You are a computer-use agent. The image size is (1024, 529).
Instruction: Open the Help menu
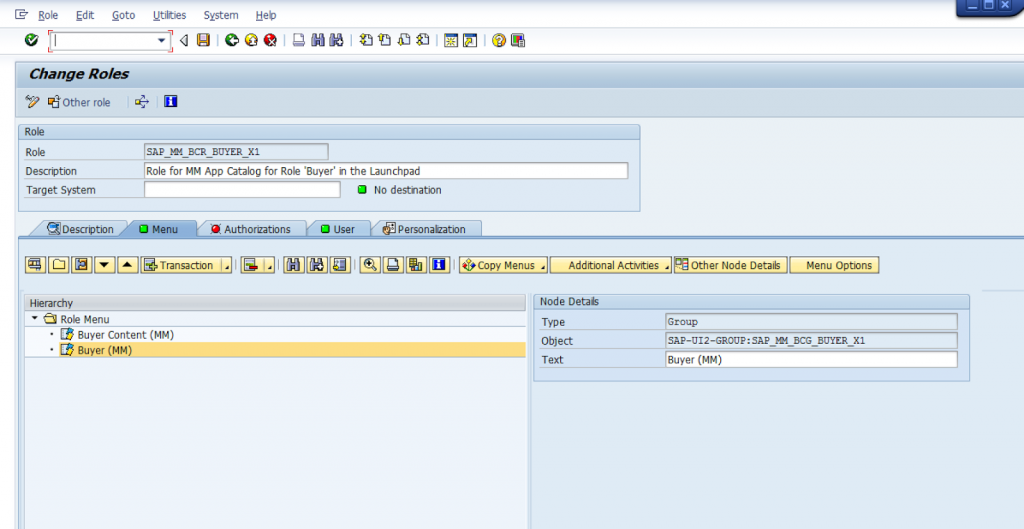tap(266, 14)
